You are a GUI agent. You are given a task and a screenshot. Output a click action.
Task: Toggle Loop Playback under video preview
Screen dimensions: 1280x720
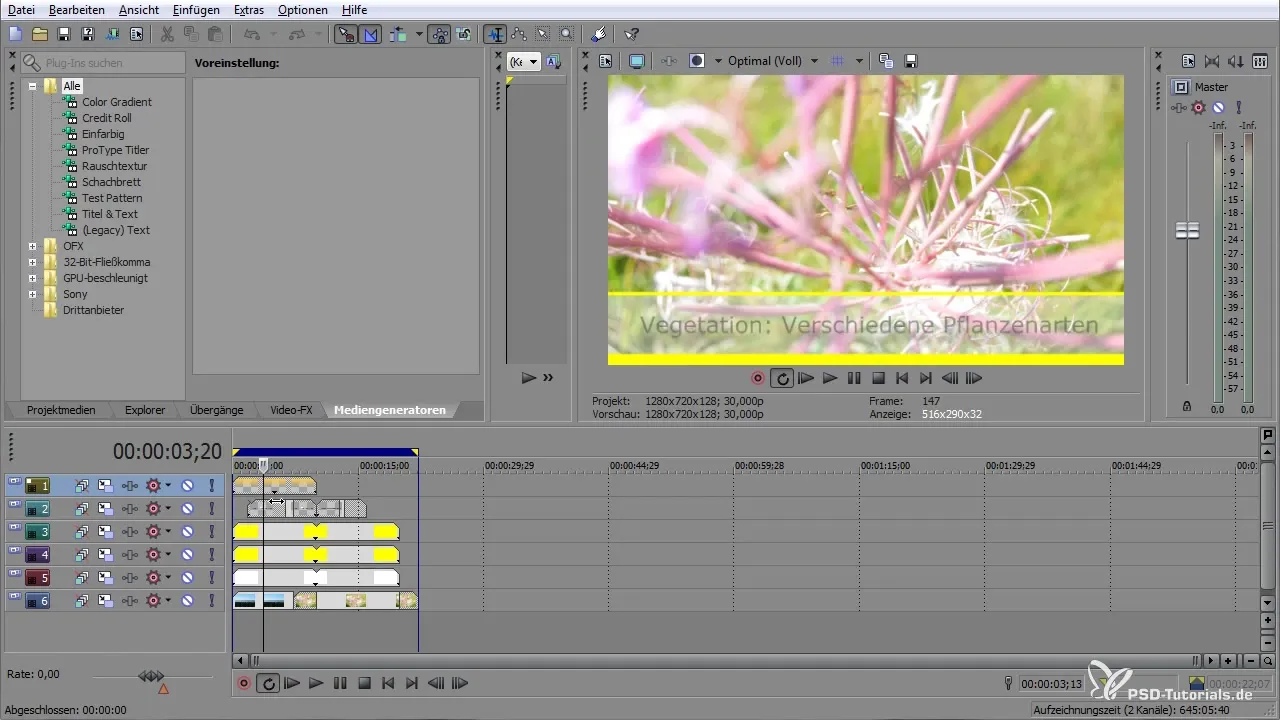coord(782,378)
